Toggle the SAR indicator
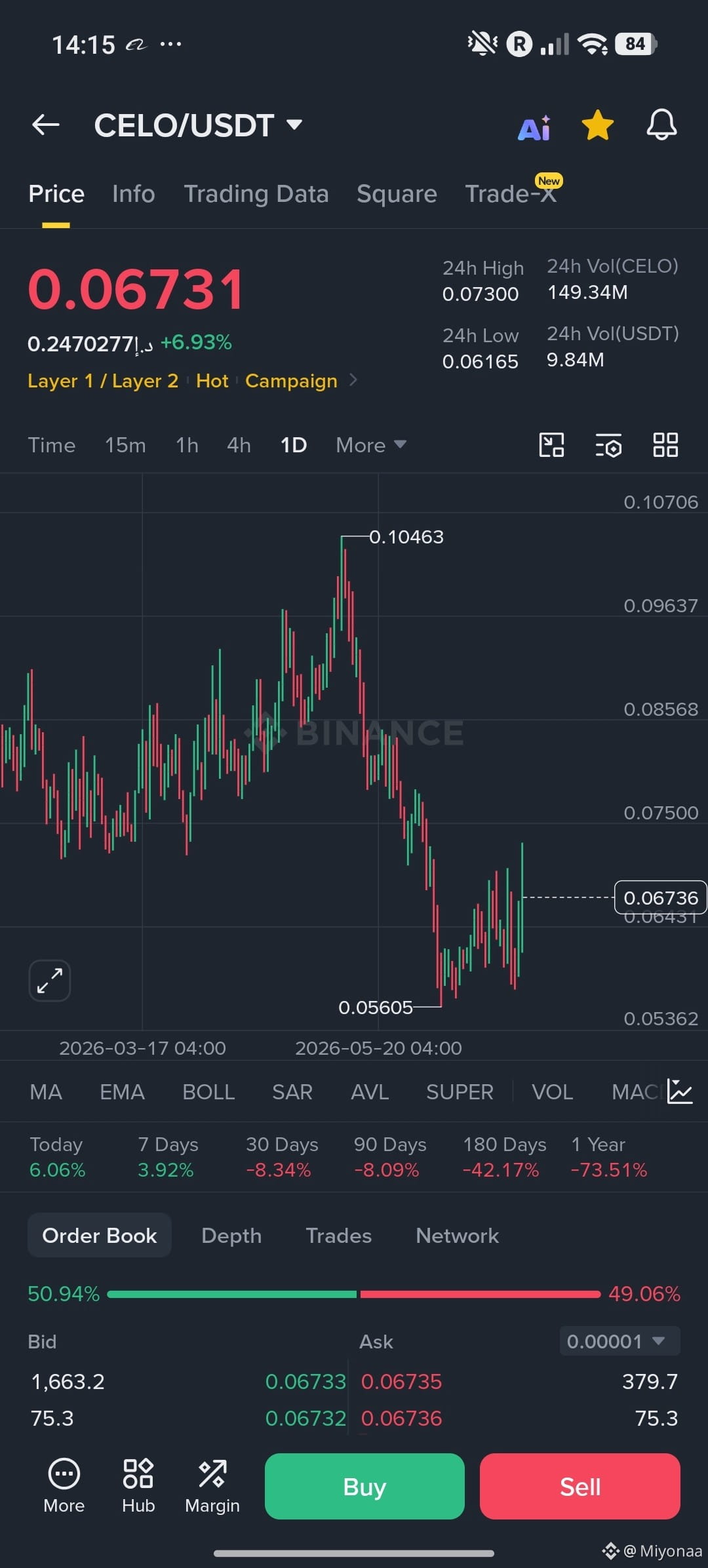This screenshot has width=708, height=1568. click(x=292, y=1092)
